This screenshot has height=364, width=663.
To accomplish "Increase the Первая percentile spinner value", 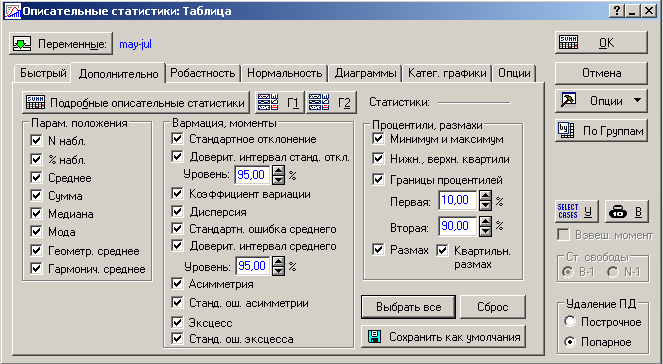I will (x=485, y=196).
